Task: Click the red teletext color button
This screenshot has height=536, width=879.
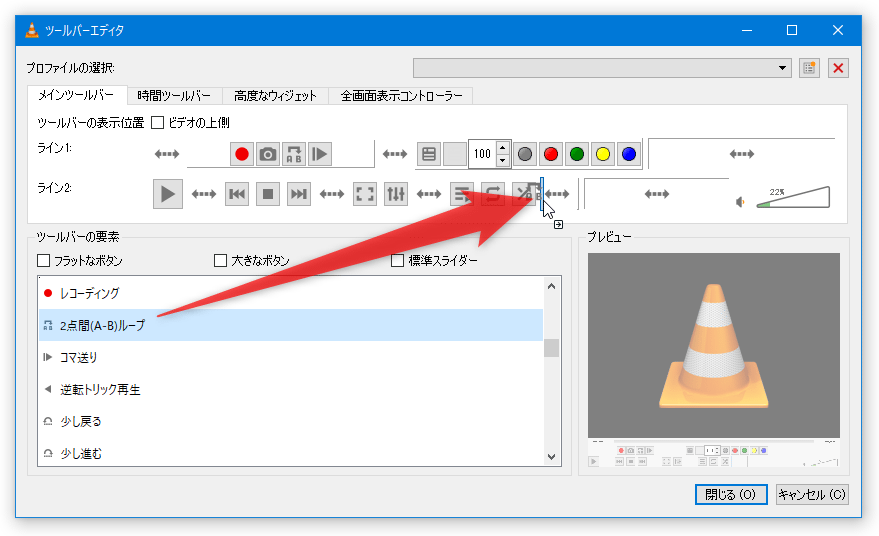Action: tap(551, 154)
